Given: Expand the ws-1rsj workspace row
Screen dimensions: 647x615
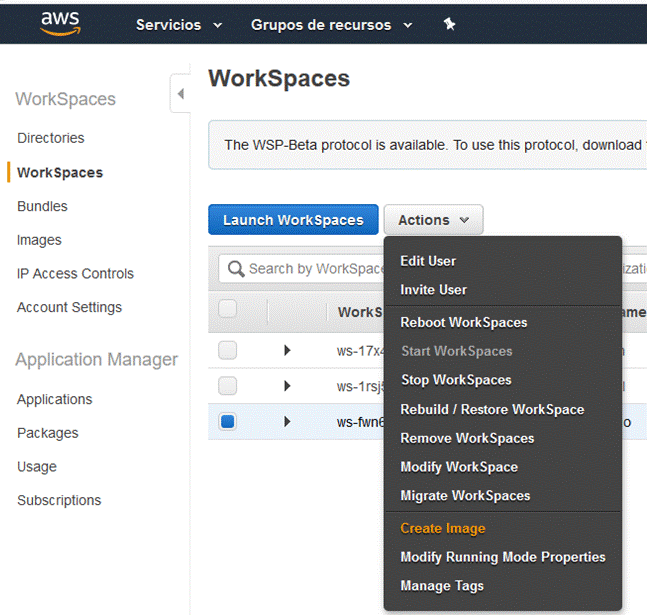Looking at the screenshot, I should tap(287, 386).
